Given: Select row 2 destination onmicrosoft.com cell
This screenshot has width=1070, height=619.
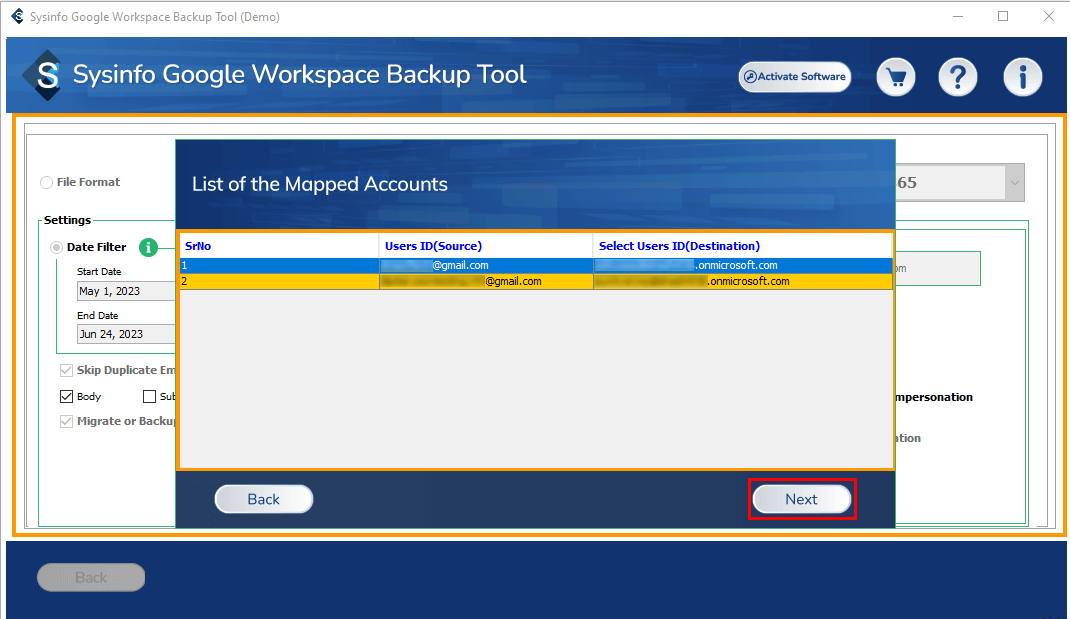Looking at the screenshot, I should 742,281.
